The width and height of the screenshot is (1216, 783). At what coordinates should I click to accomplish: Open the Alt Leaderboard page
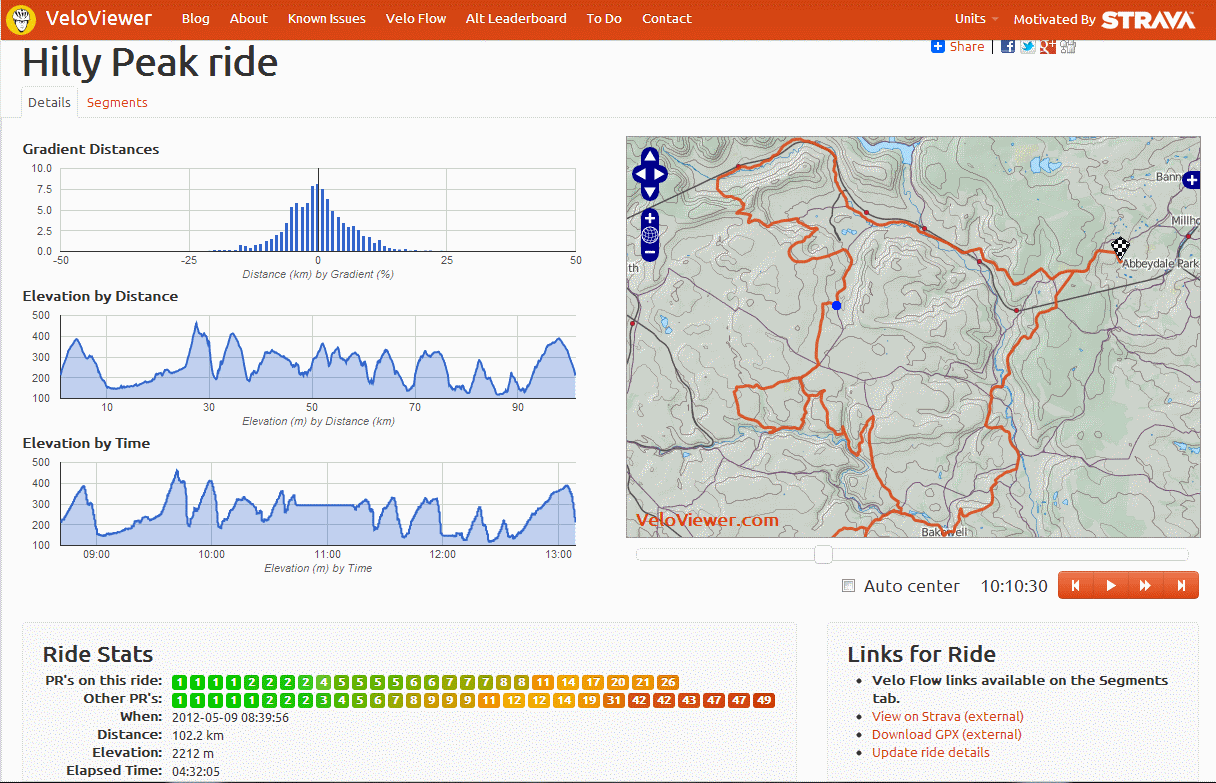click(516, 19)
